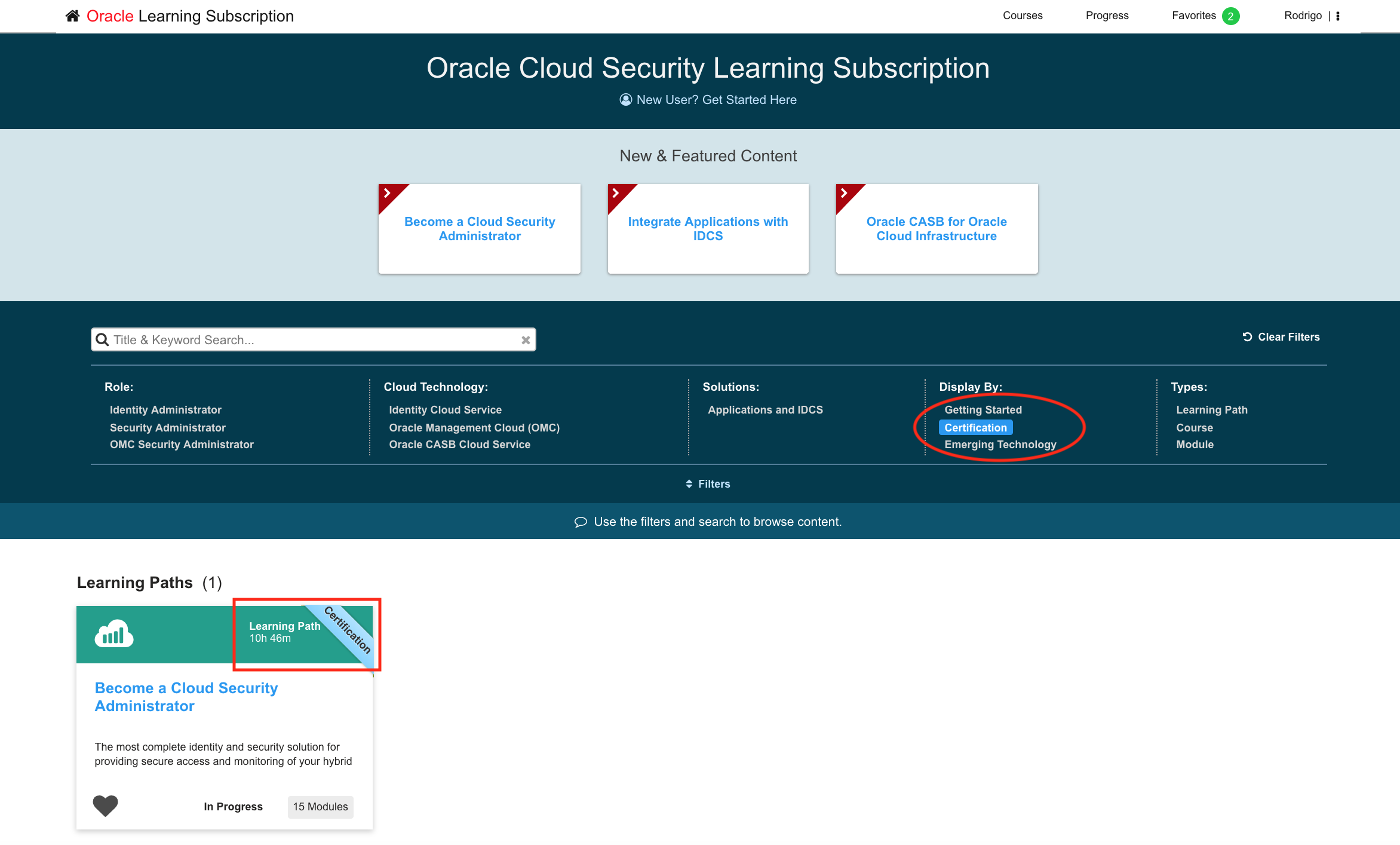Filter types by Module

(x=1195, y=445)
